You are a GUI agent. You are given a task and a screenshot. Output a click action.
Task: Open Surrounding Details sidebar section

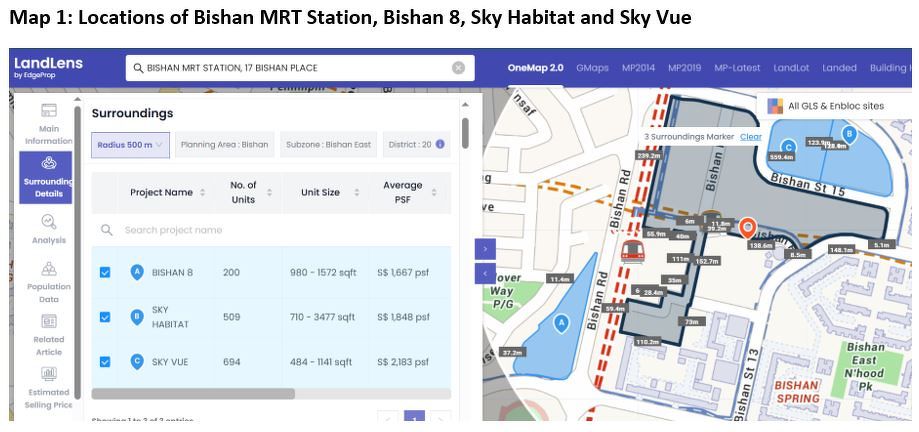pyautogui.click(x=46, y=178)
